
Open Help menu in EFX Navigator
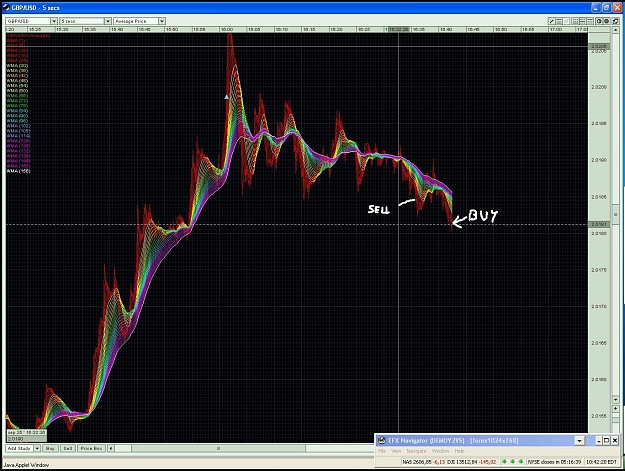[459, 451]
